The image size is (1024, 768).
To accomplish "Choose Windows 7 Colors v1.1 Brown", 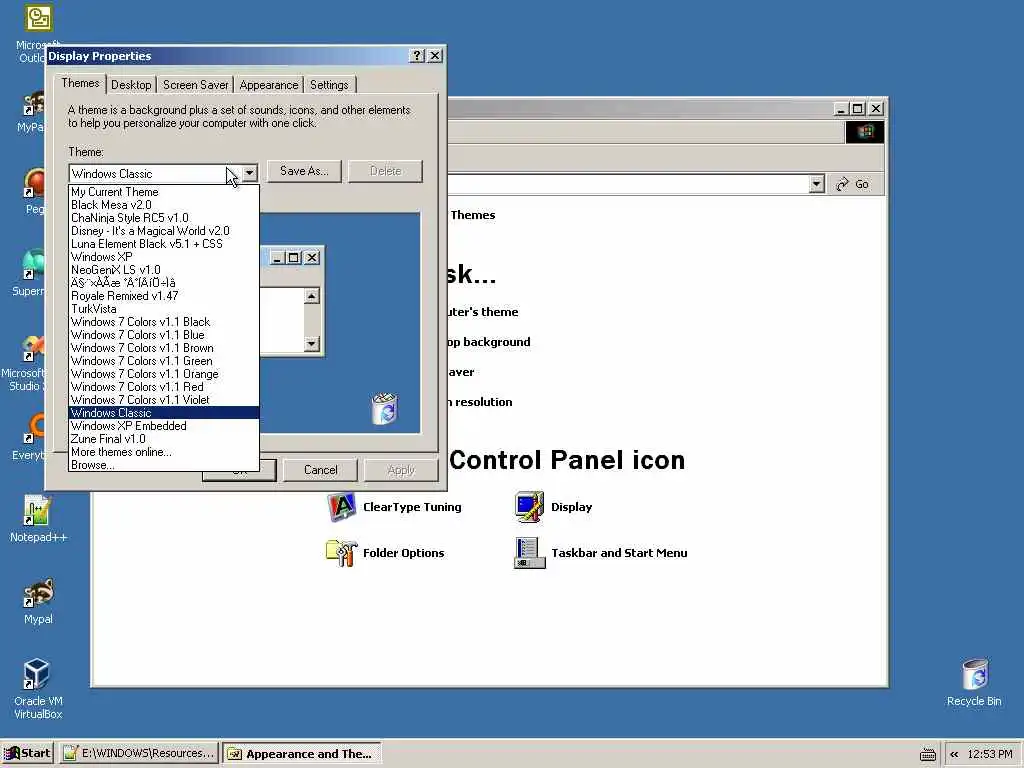I will (164, 348).
